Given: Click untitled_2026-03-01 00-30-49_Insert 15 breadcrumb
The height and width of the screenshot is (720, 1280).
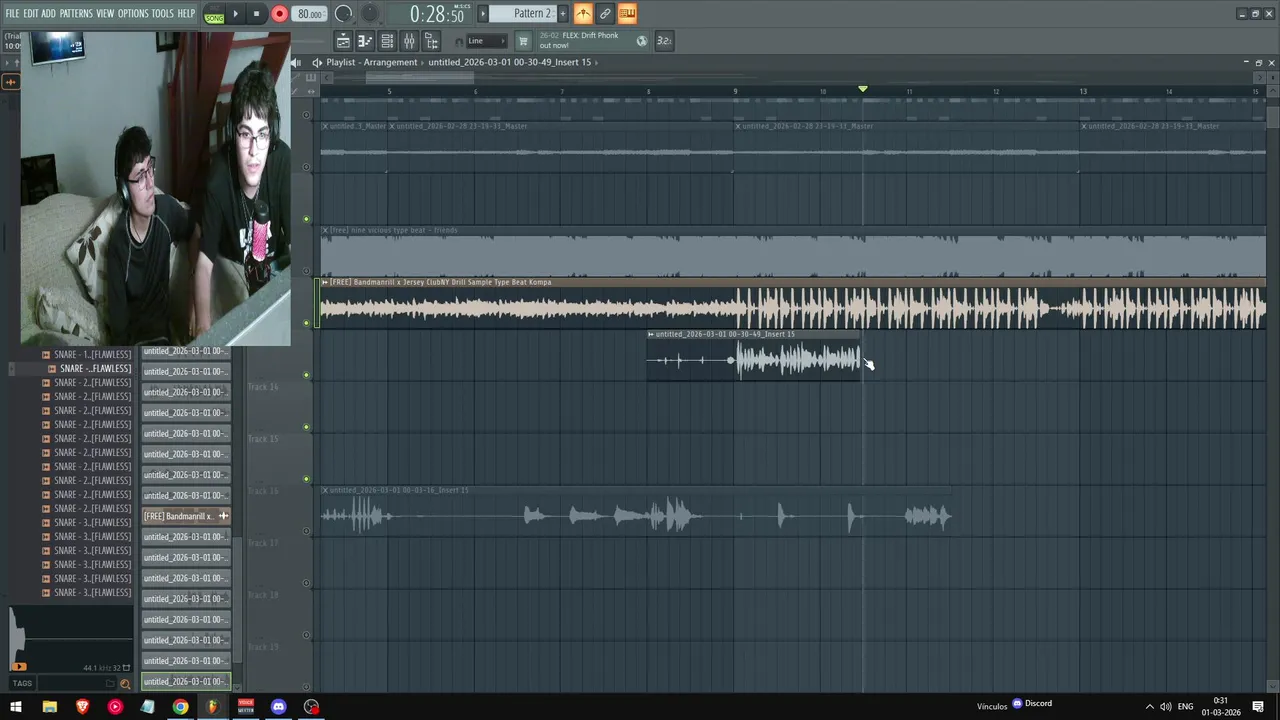Looking at the screenshot, I should coord(510,62).
